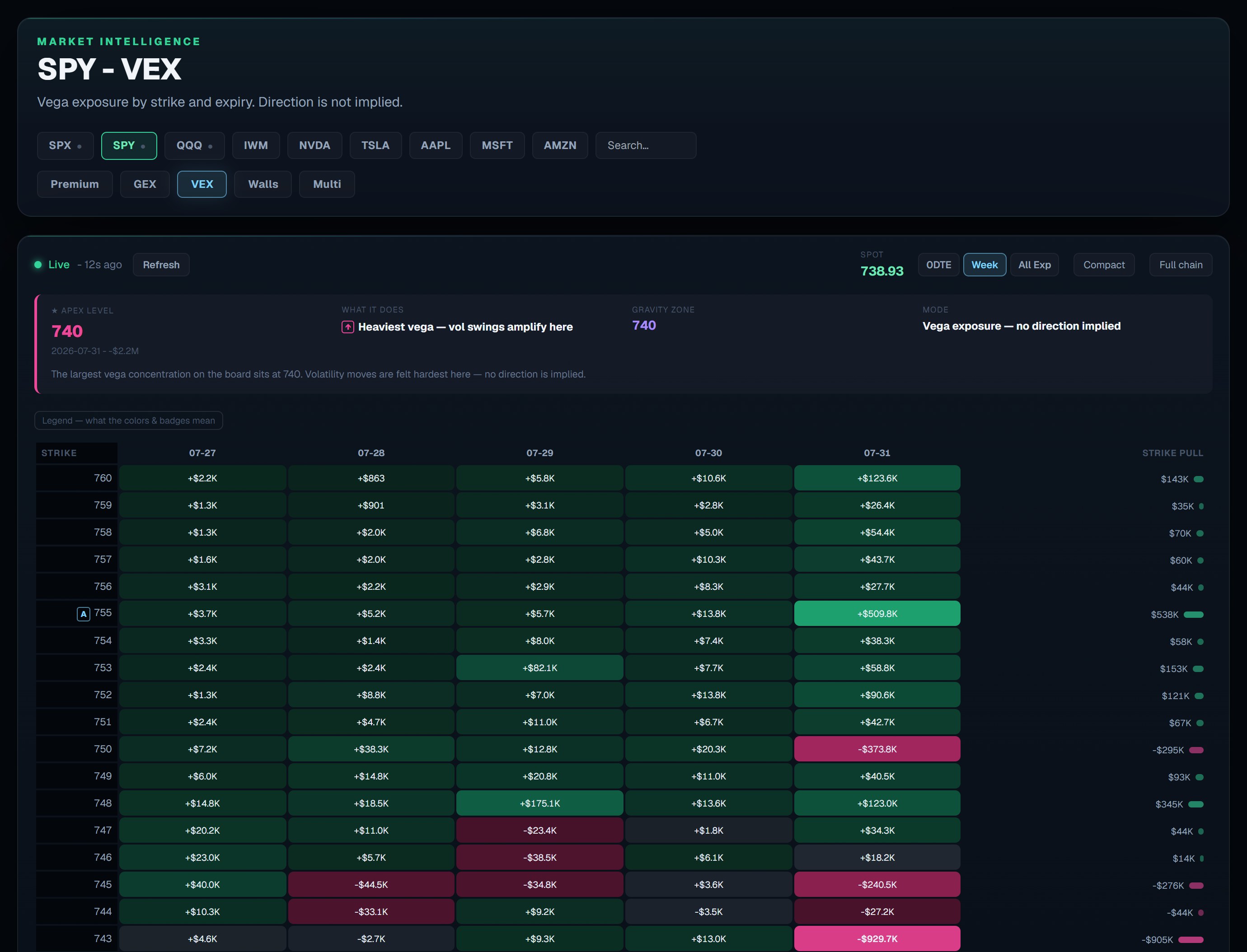The width and height of the screenshot is (1247, 952).
Task: Choose the NVDA ticker
Action: click(x=314, y=145)
